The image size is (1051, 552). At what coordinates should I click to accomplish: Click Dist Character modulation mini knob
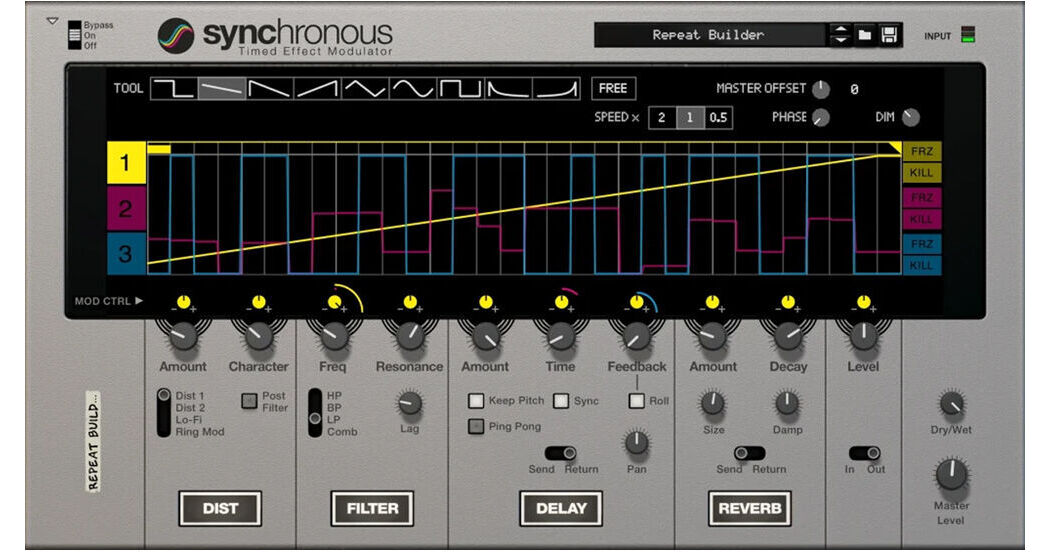(x=259, y=302)
